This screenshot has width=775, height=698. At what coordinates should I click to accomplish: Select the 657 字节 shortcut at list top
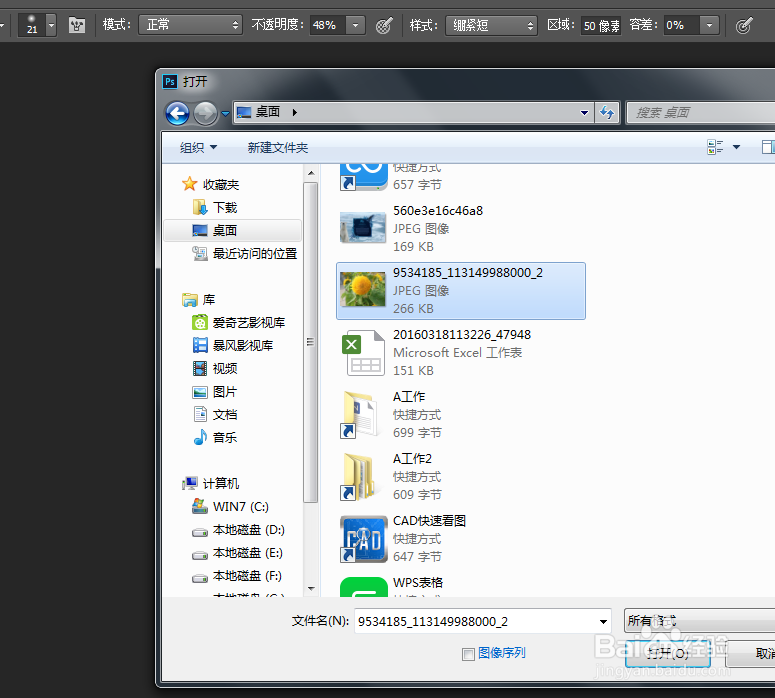tap(461, 178)
